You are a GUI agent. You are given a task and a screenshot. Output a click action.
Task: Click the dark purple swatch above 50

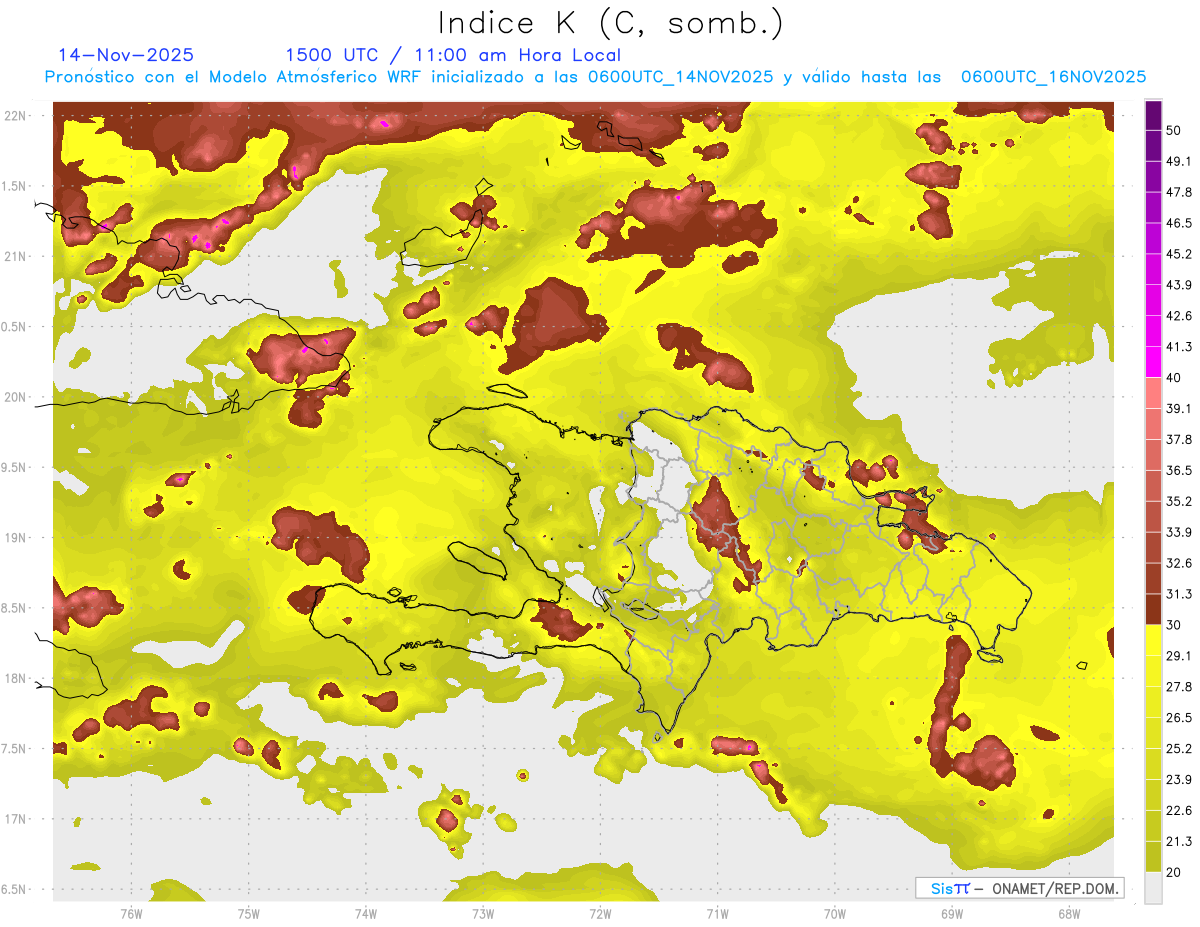click(1153, 116)
